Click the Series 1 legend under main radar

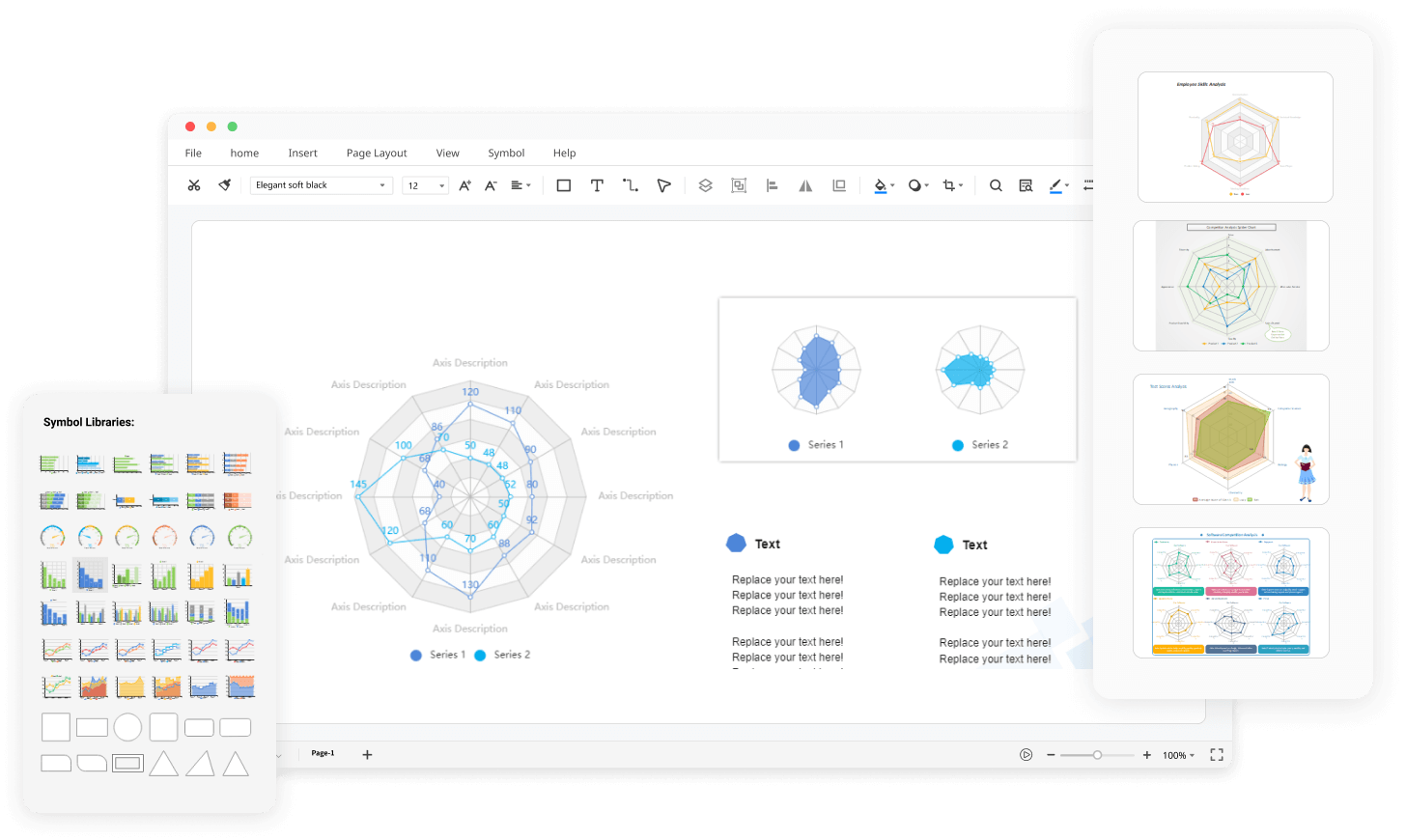pos(437,655)
